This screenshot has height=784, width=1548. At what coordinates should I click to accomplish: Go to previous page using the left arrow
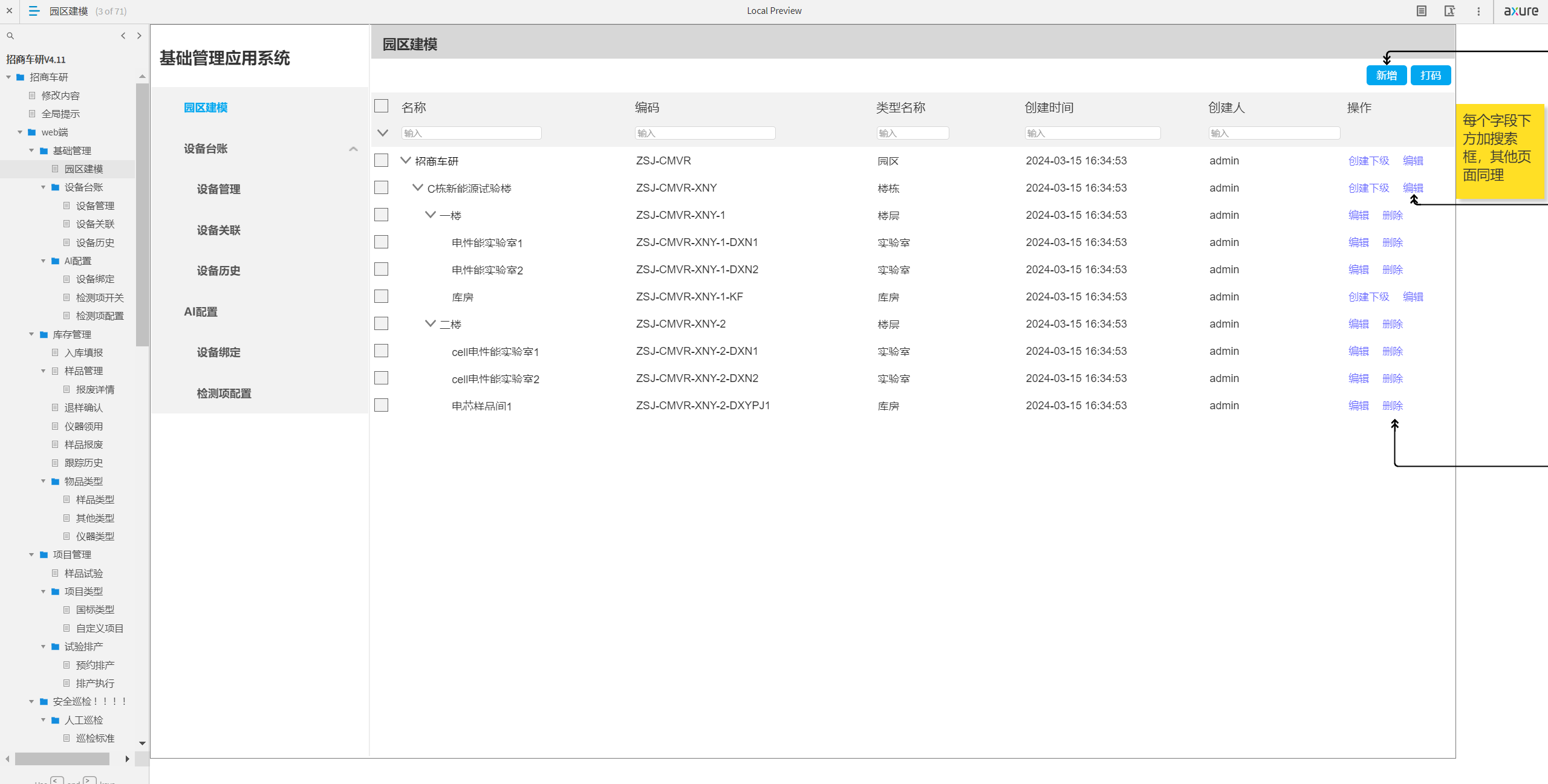pos(123,36)
